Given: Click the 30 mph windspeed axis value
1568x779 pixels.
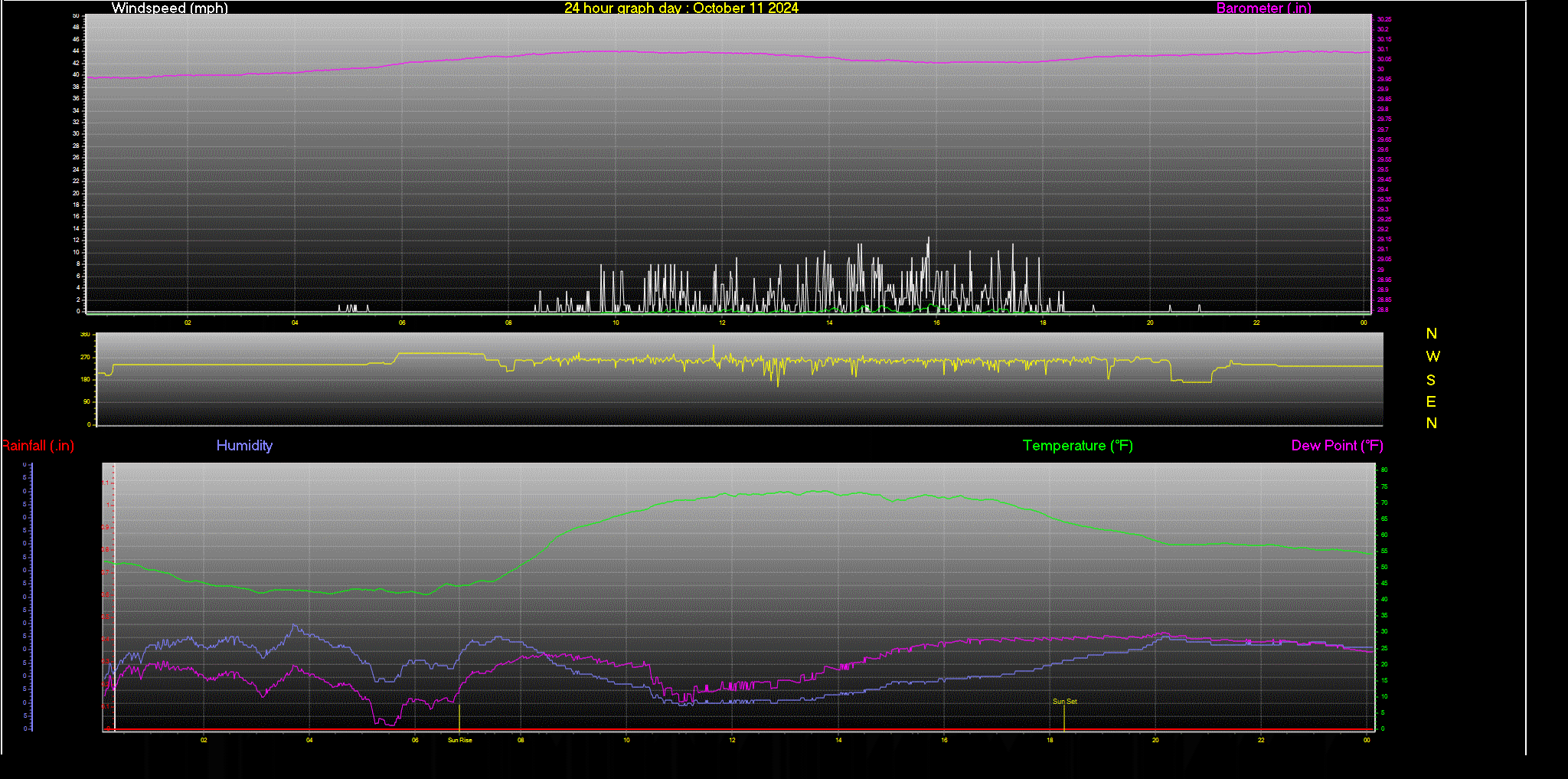Looking at the screenshot, I should 76,133.
